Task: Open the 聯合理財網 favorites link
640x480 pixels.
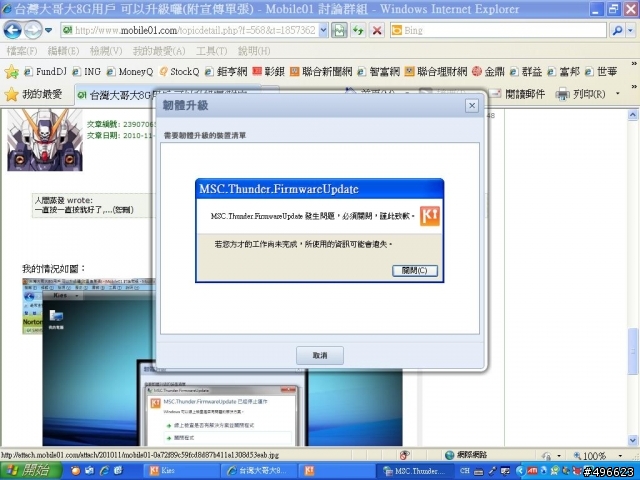Action: [436, 72]
